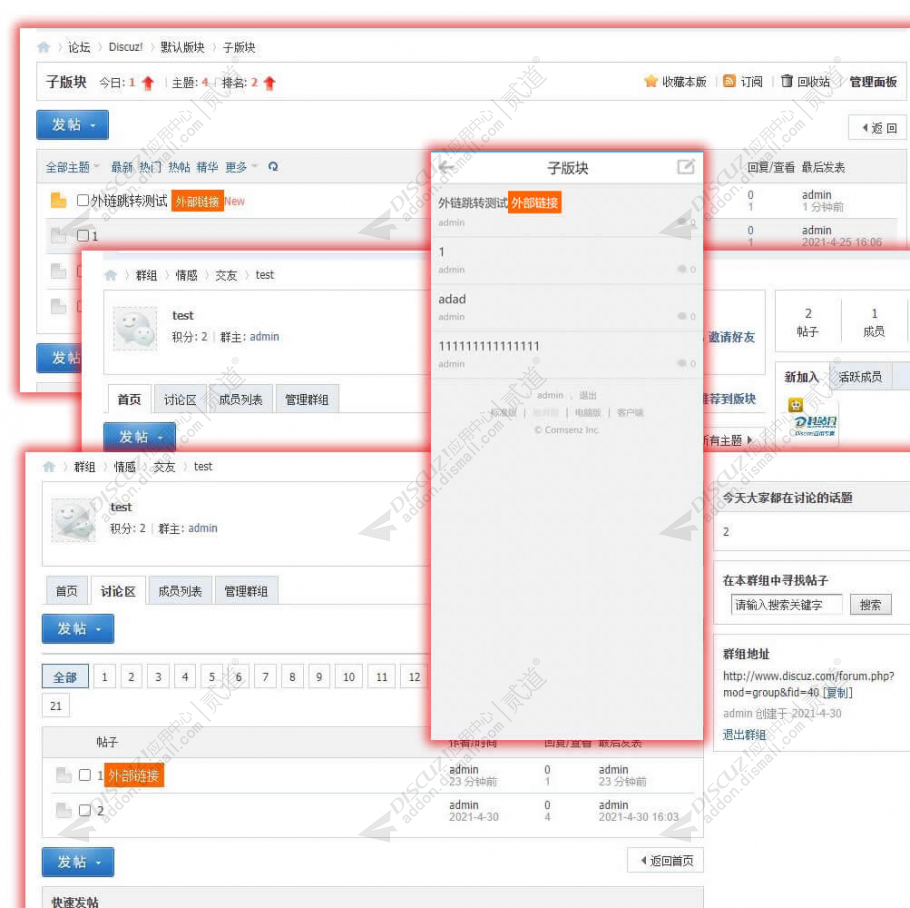
Task: Tick the checkbox for the 讨论区 post tagged 外部链接
Action: (85, 775)
